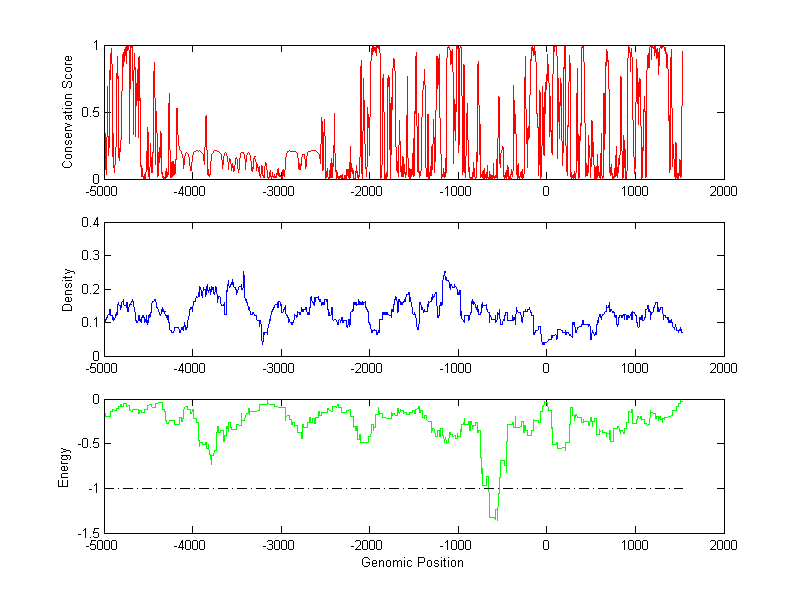The height and width of the screenshot is (599, 800).
Task: Click the green energy dip near -3800
Action: [211, 461]
